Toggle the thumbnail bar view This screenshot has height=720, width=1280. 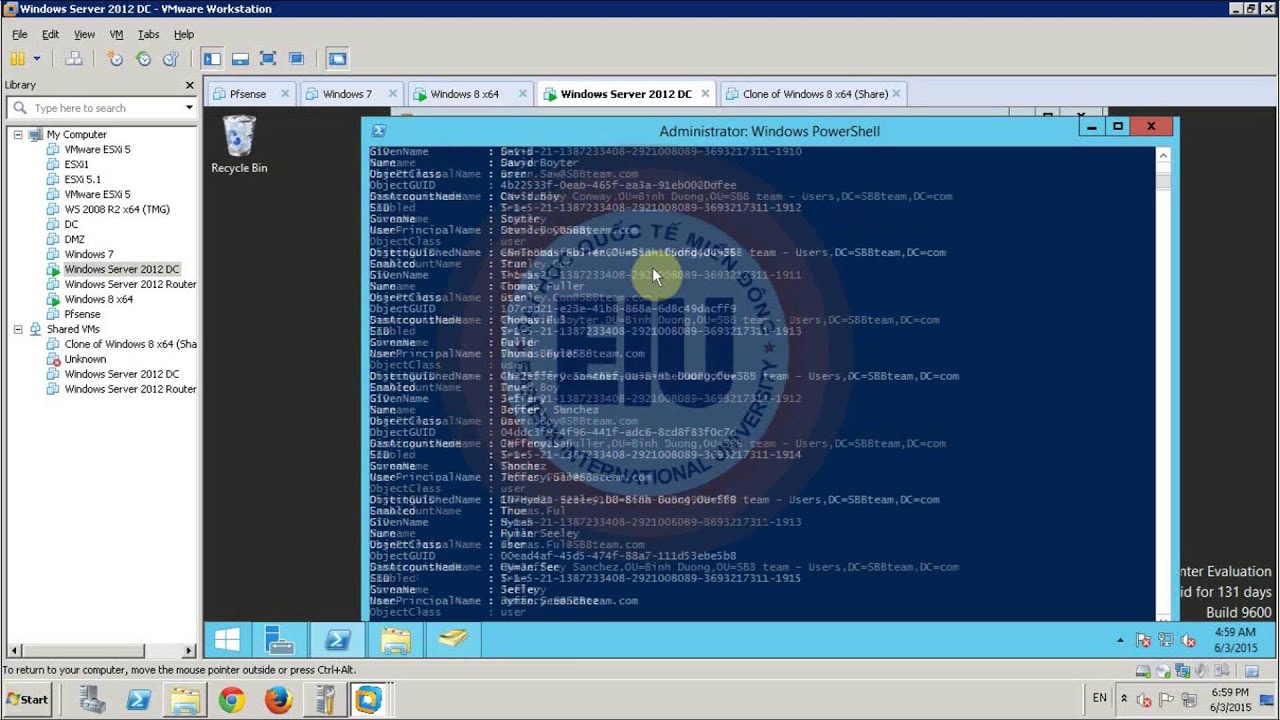coord(240,59)
